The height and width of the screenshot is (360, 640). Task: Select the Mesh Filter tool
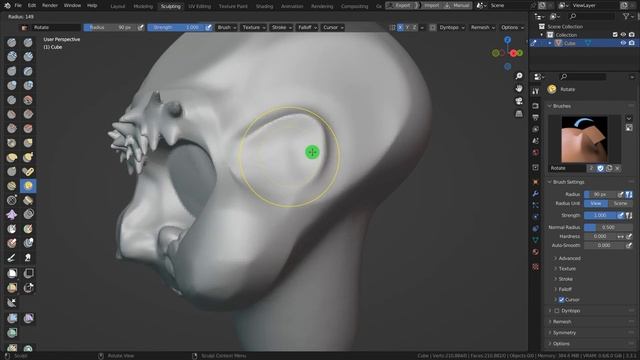[x=12, y=318]
